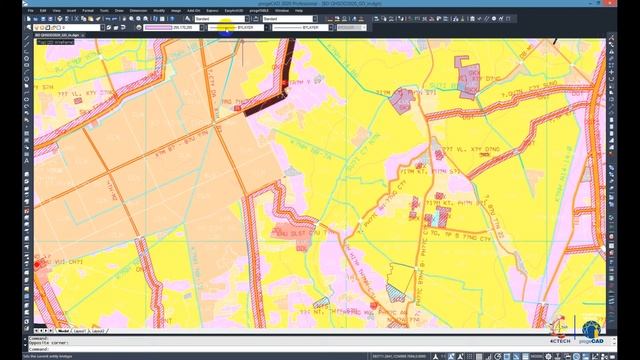Image resolution: width=640 pixels, height=360 pixels.
Task: Open the Image menu
Action: (176, 11)
